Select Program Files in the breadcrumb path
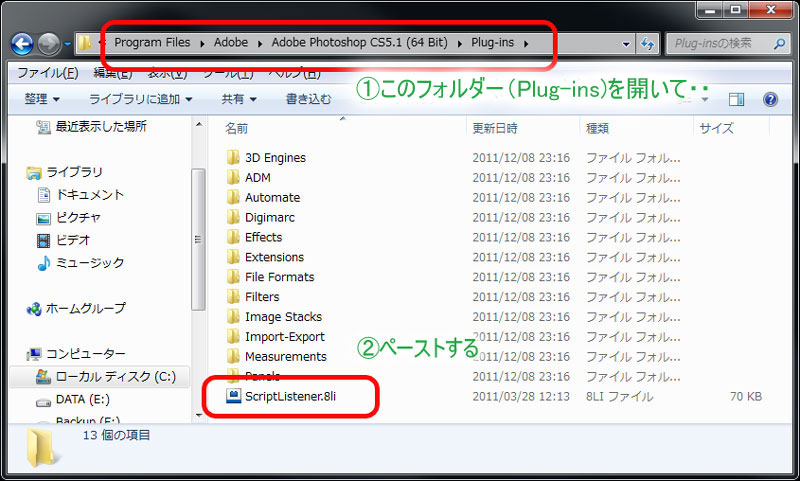 point(152,42)
